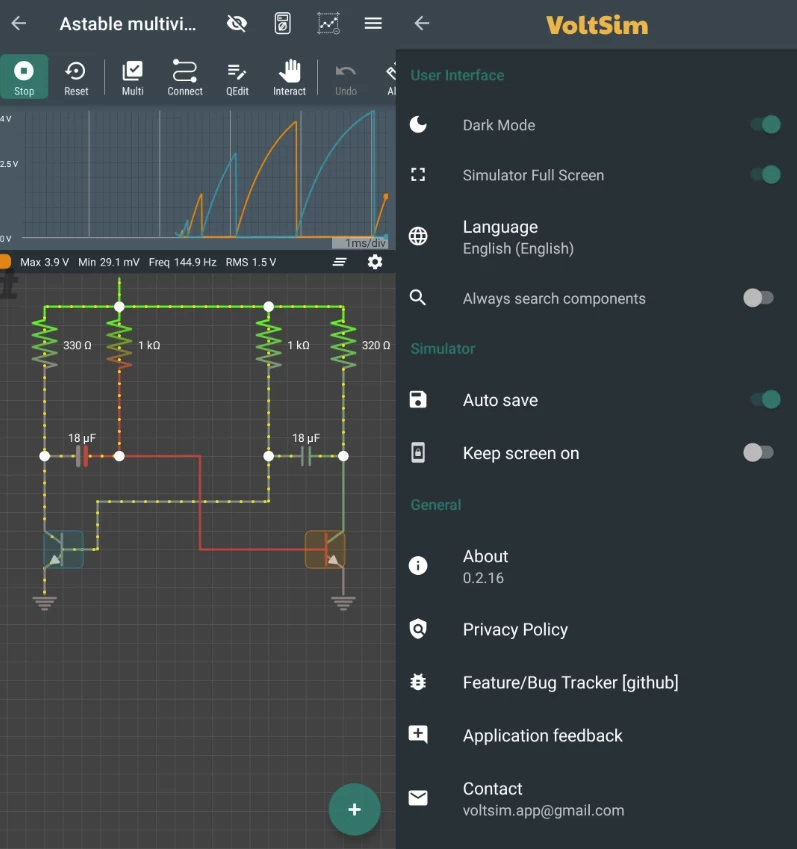Switch to Interact hand mode
This screenshot has width=797, height=849.
tap(289, 77)
